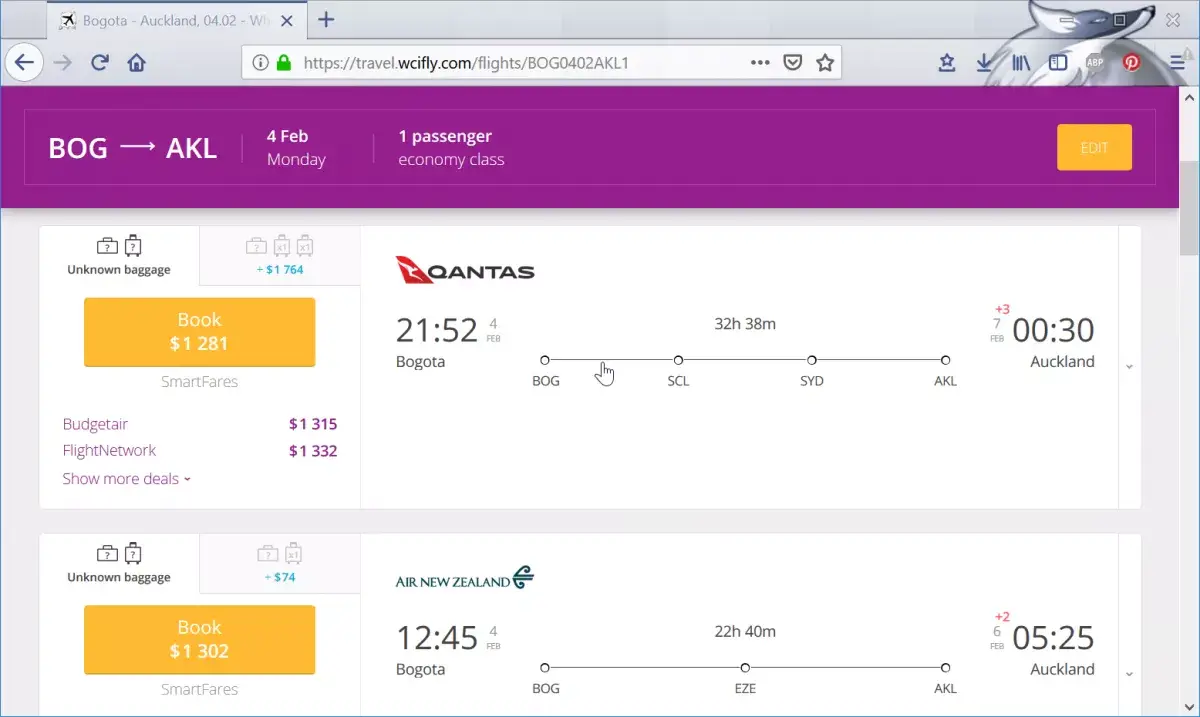Open the browser home page icon
This screenshot has width=1200, height=717.
pos(137,63)
